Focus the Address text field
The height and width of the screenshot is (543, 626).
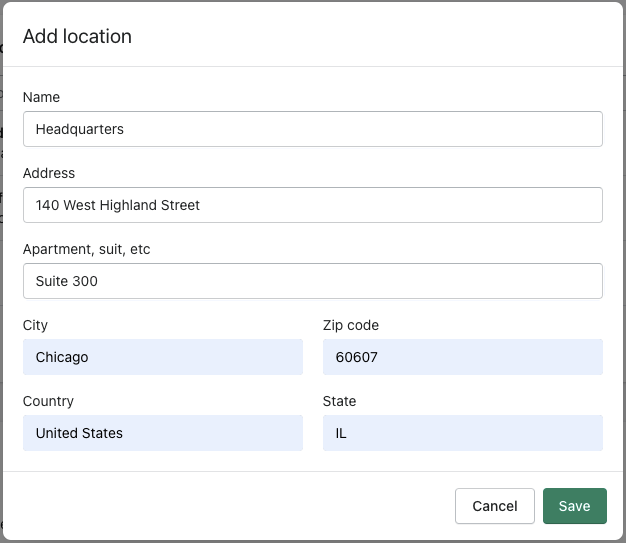312,205
